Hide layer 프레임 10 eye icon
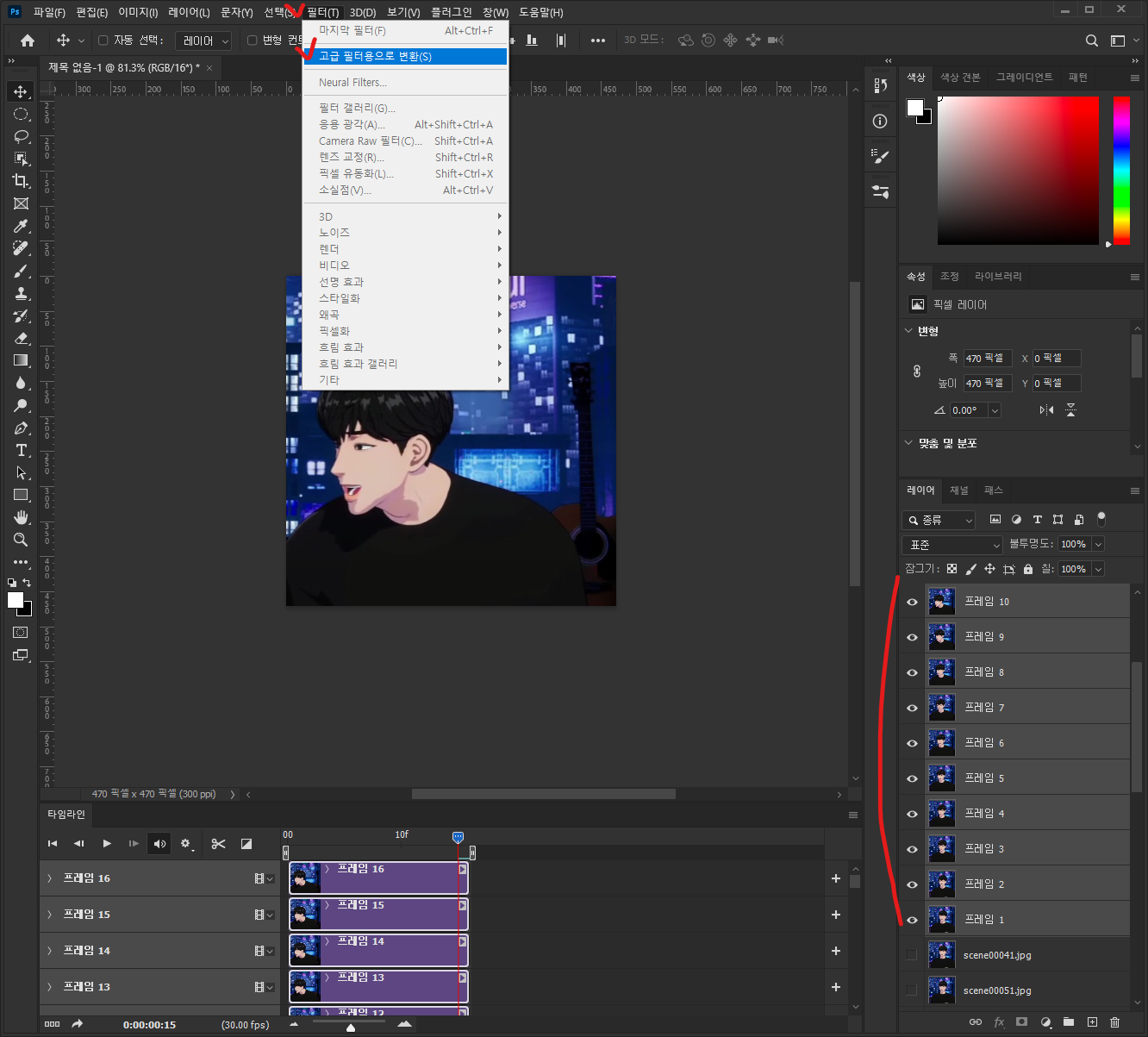The width and height of the screenshot is (1148, 1037). [912, 602]
